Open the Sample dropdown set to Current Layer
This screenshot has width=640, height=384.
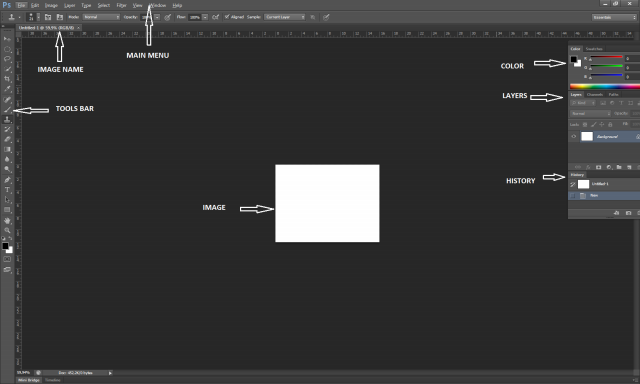[x=284, y=17]
